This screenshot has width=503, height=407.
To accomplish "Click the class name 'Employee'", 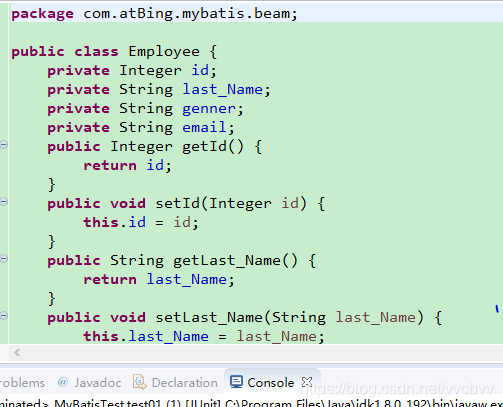I will tap(164, 52).
